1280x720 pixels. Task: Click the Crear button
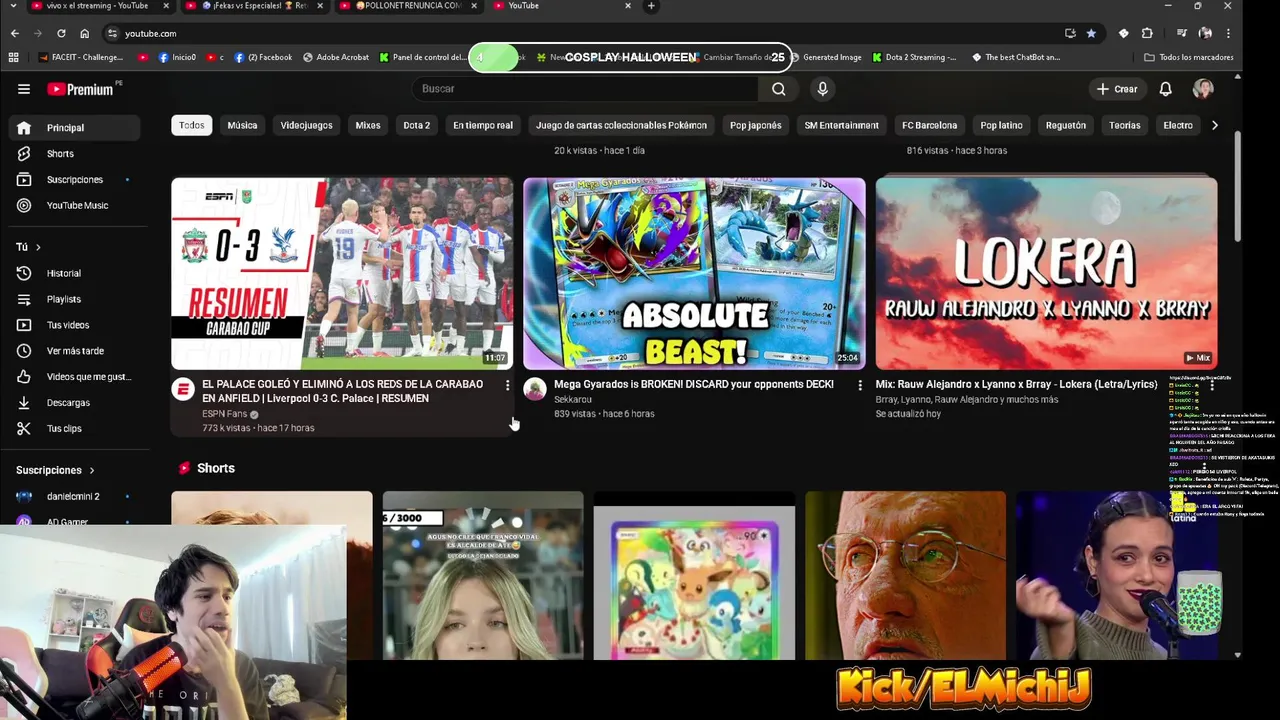(x=1117, y=89)
